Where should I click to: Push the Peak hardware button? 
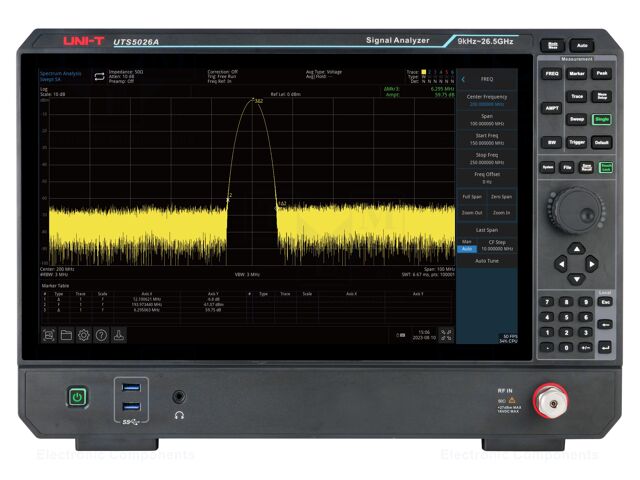[602, 73]
